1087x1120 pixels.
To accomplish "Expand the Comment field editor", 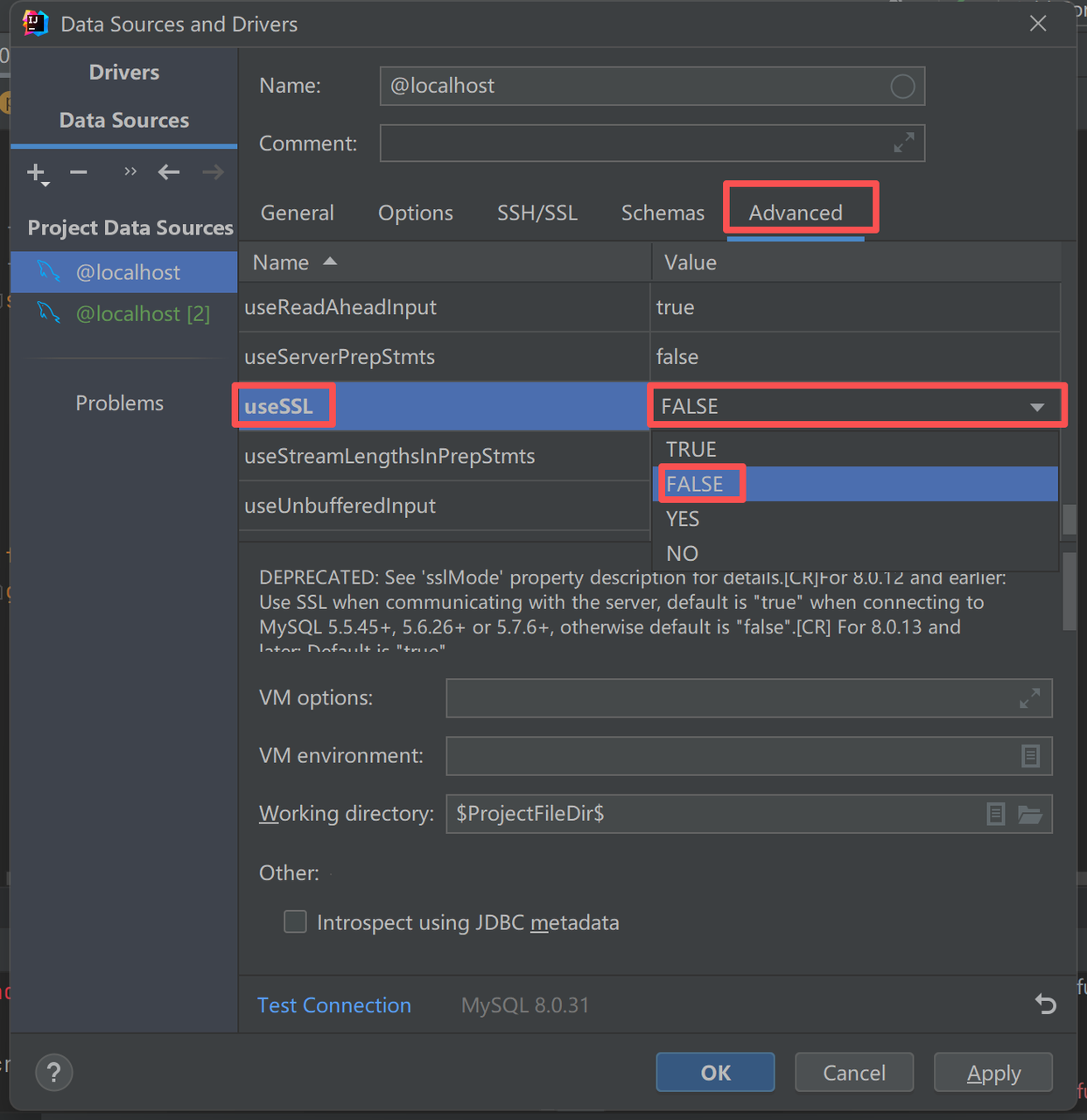I will pyautogui.click(x=904, y=143).
